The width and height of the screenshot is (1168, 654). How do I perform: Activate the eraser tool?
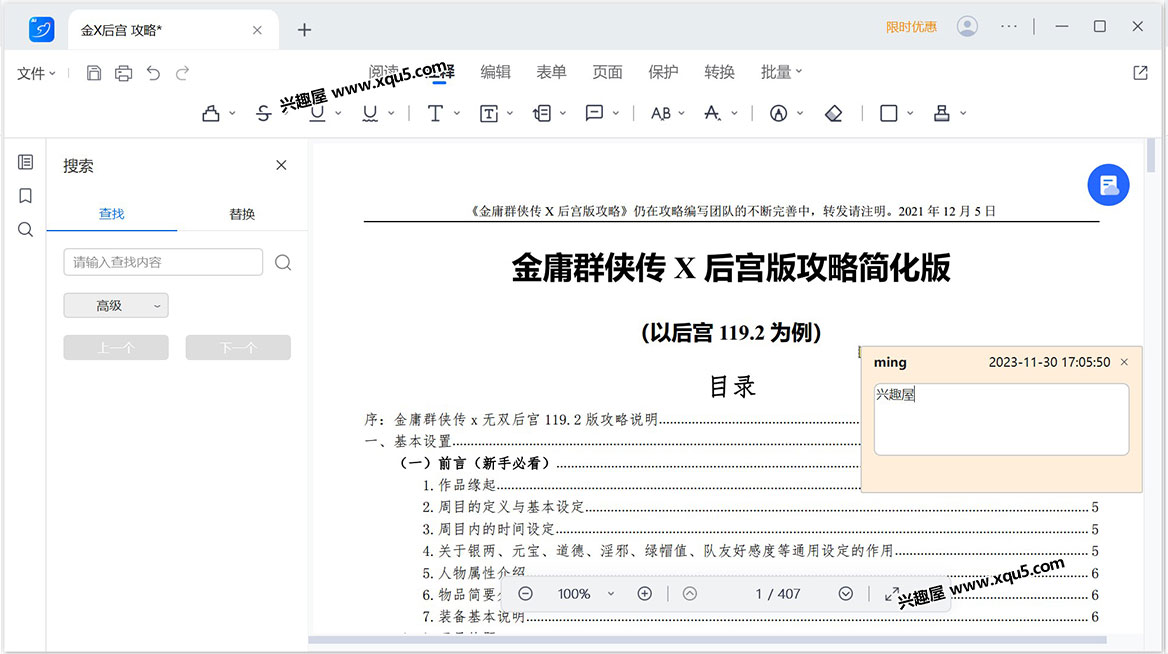(x=834, y=113)
